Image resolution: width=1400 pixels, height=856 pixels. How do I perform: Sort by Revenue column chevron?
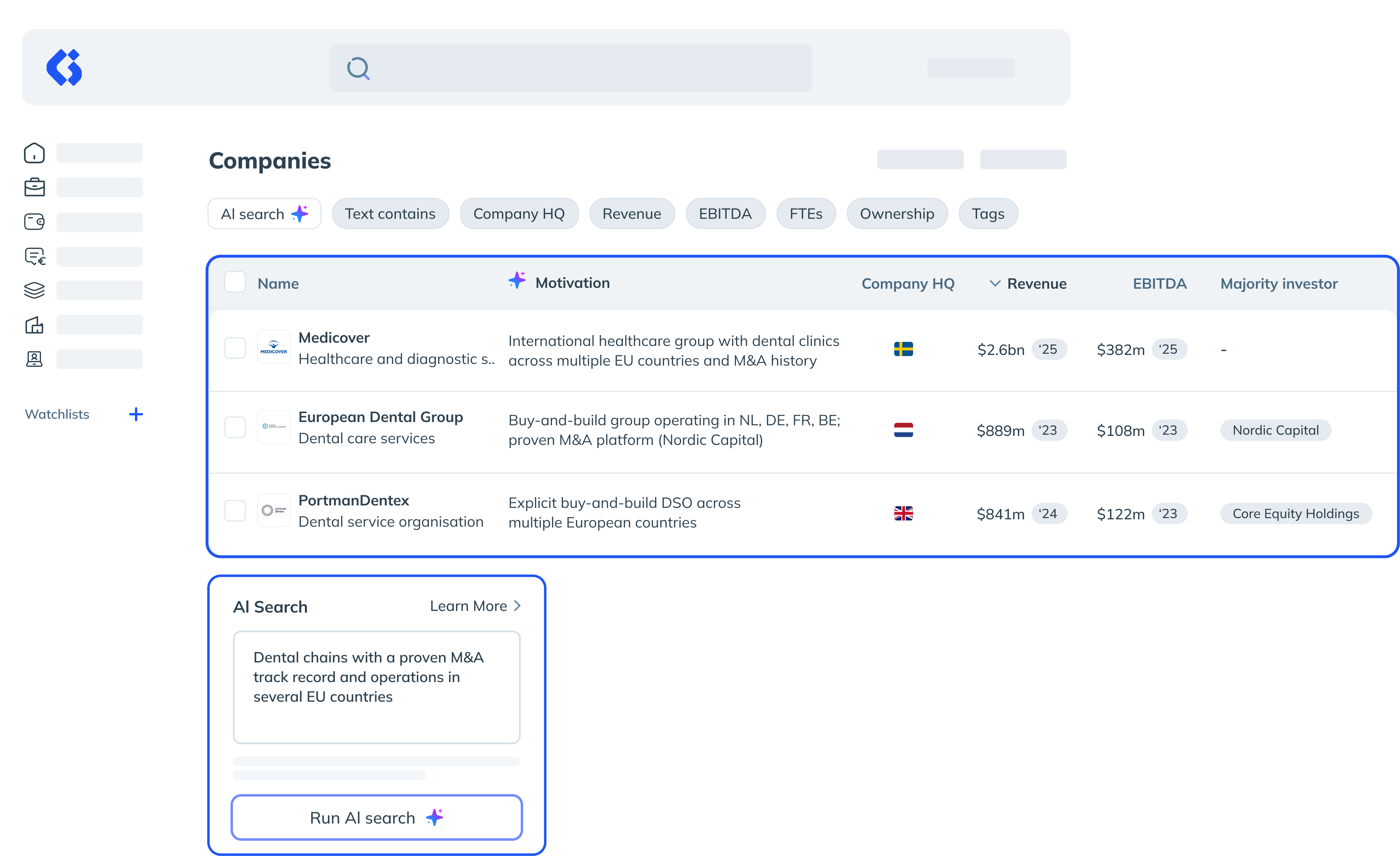click(995, 283)
